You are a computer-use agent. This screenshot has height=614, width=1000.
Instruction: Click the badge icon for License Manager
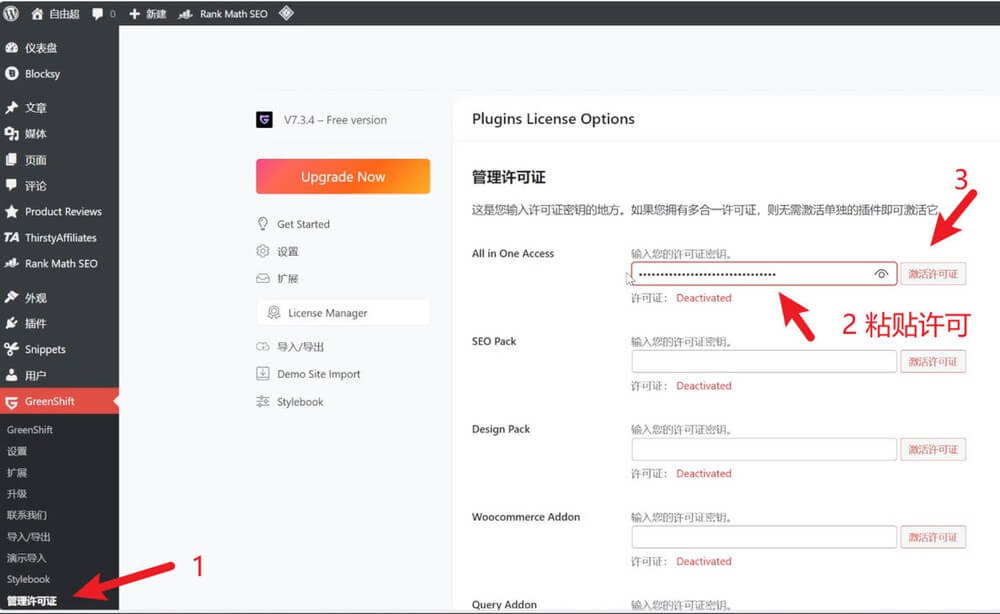[x=274, y=312]
